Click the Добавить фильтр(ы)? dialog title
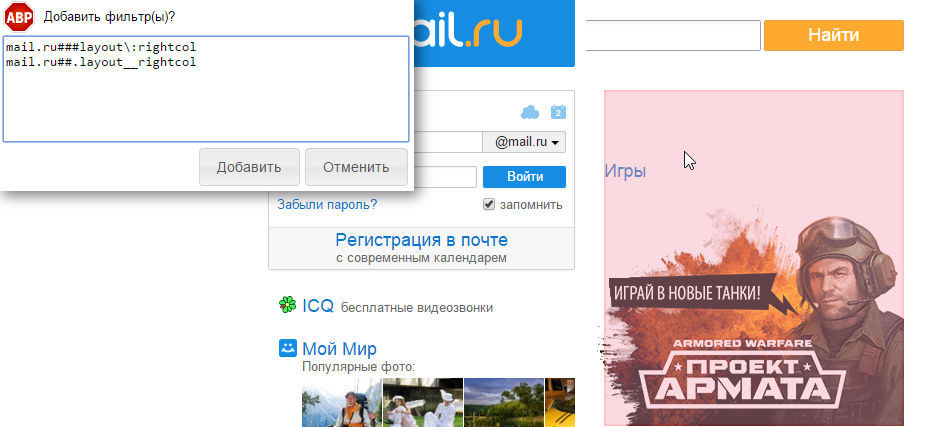932x427 pixels. click(109, 16)
